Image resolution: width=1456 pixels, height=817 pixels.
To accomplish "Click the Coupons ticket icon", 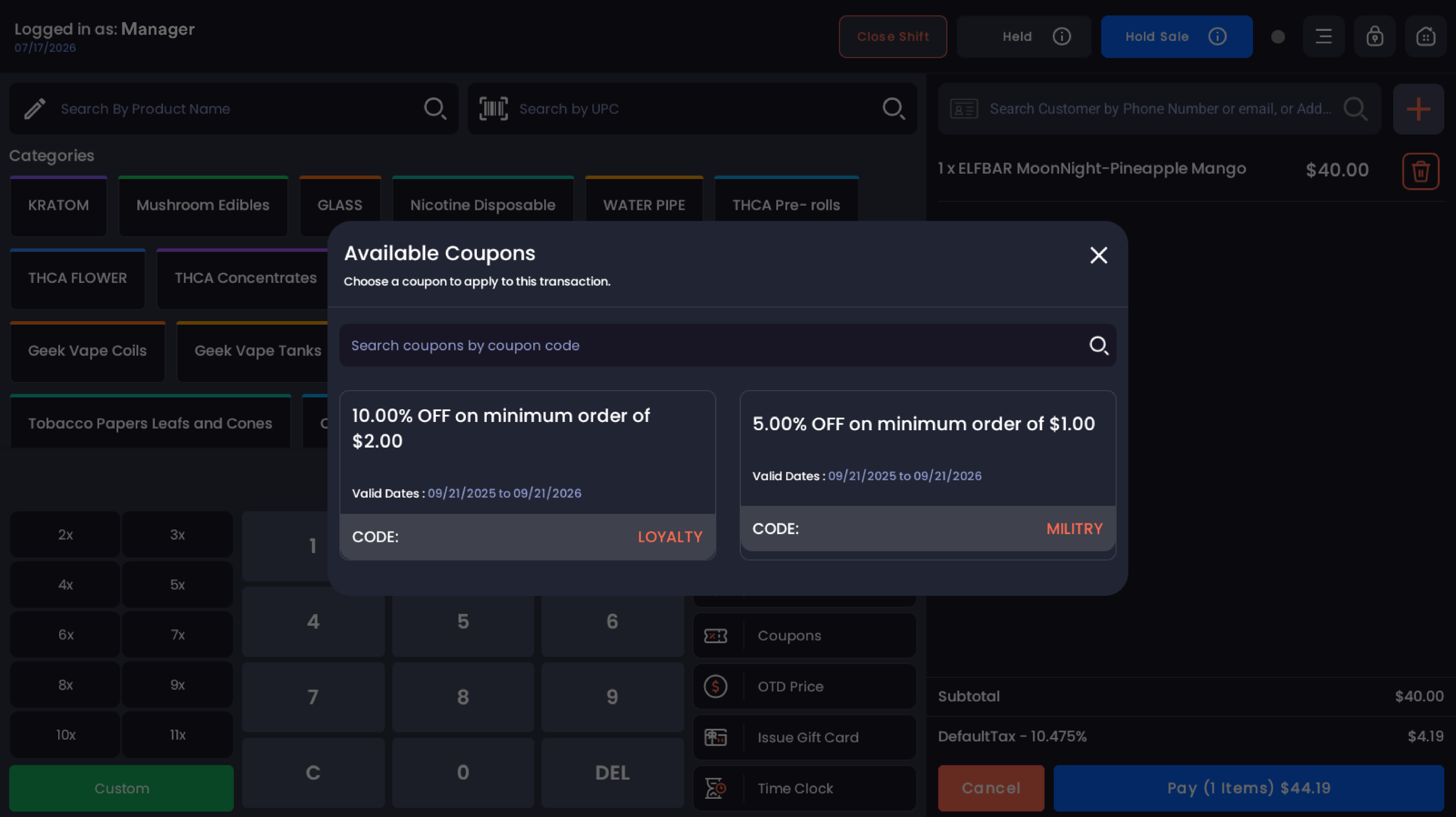I will pyautogui.click(x=715, y=636).
